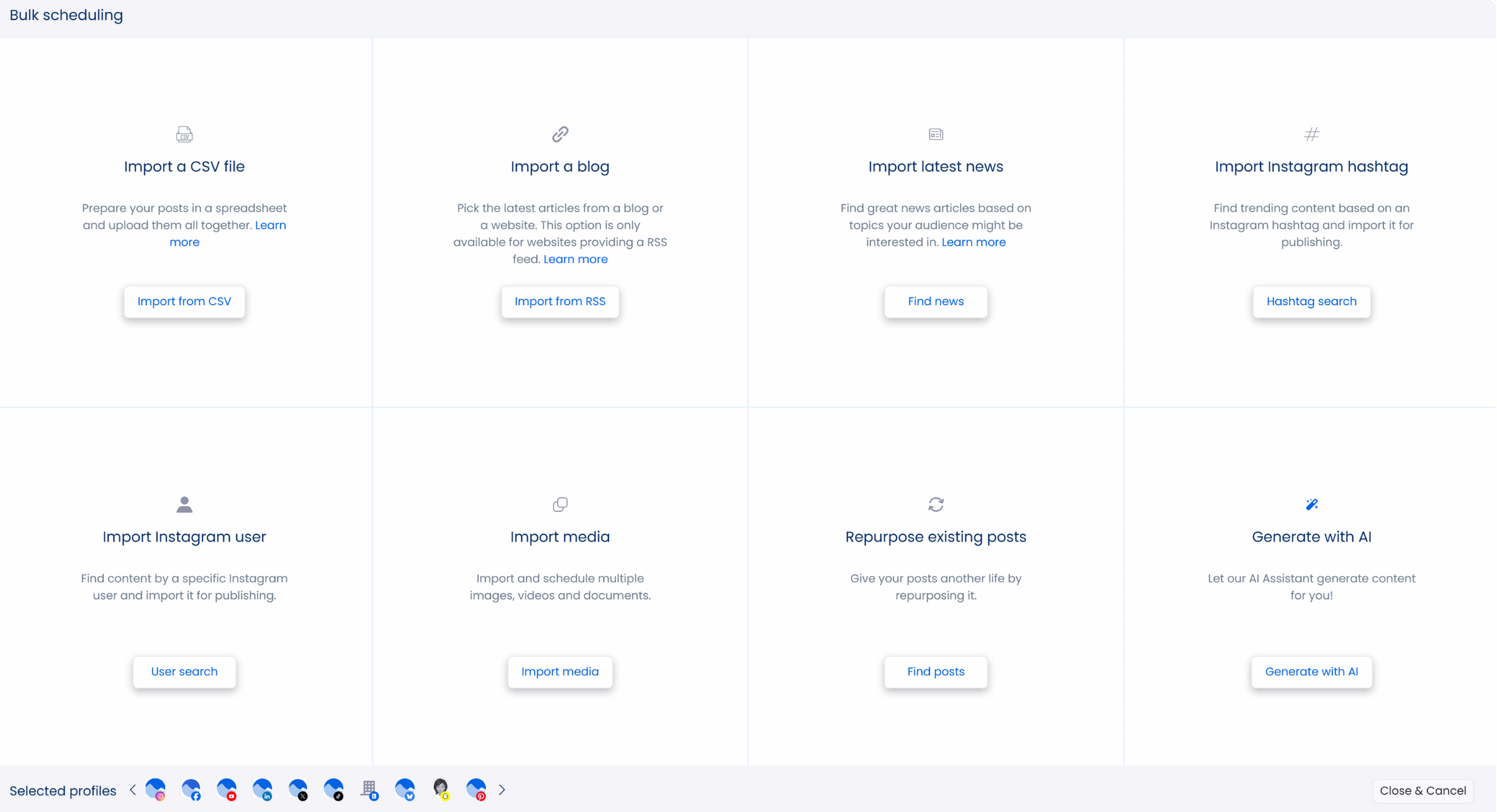This screenshot has height=812, width=1497.
Task: Select the Instagram profile avatar
Action: [x=155, y=789]
